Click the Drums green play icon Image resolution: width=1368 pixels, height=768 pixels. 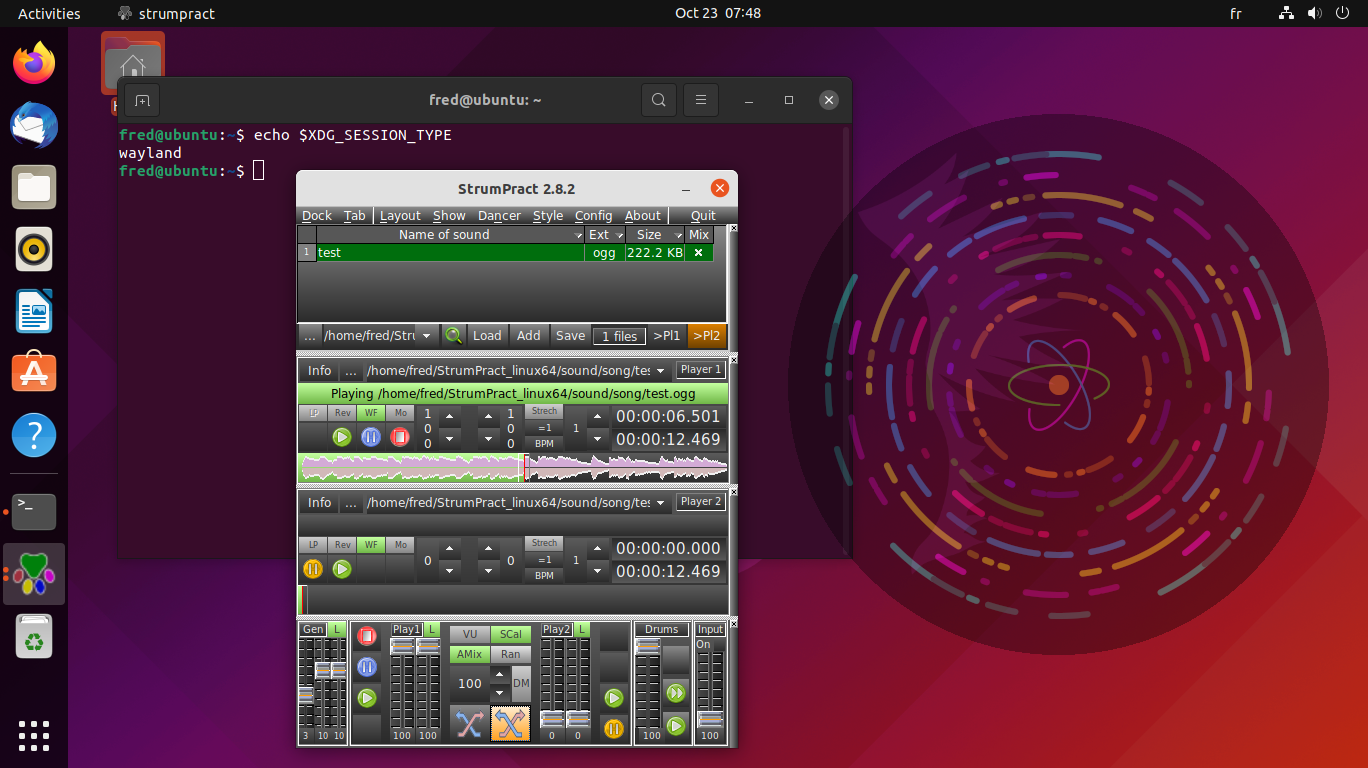click(676, 725)
